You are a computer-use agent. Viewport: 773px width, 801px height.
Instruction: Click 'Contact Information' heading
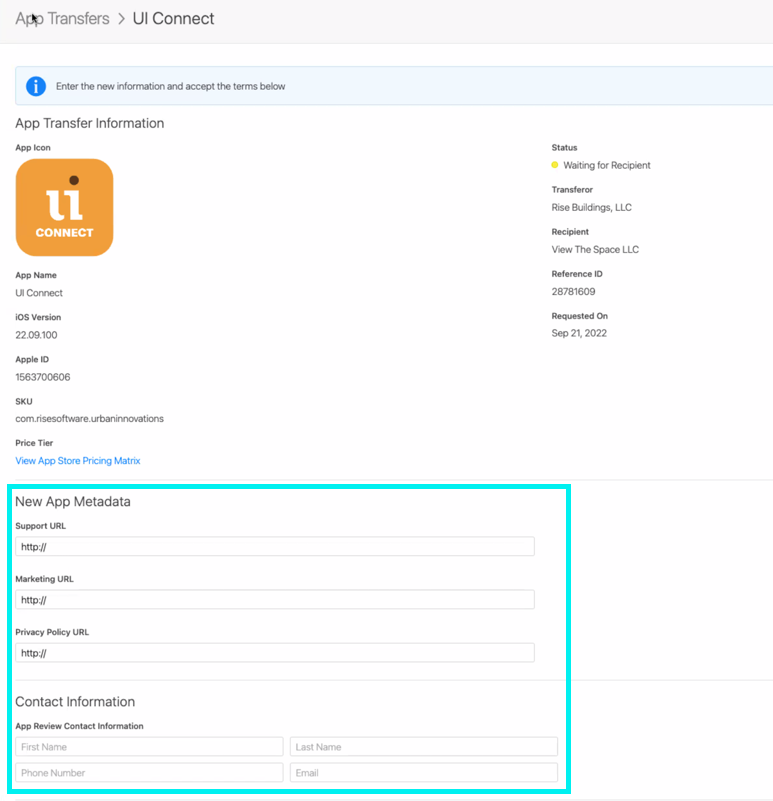point(75,702)
